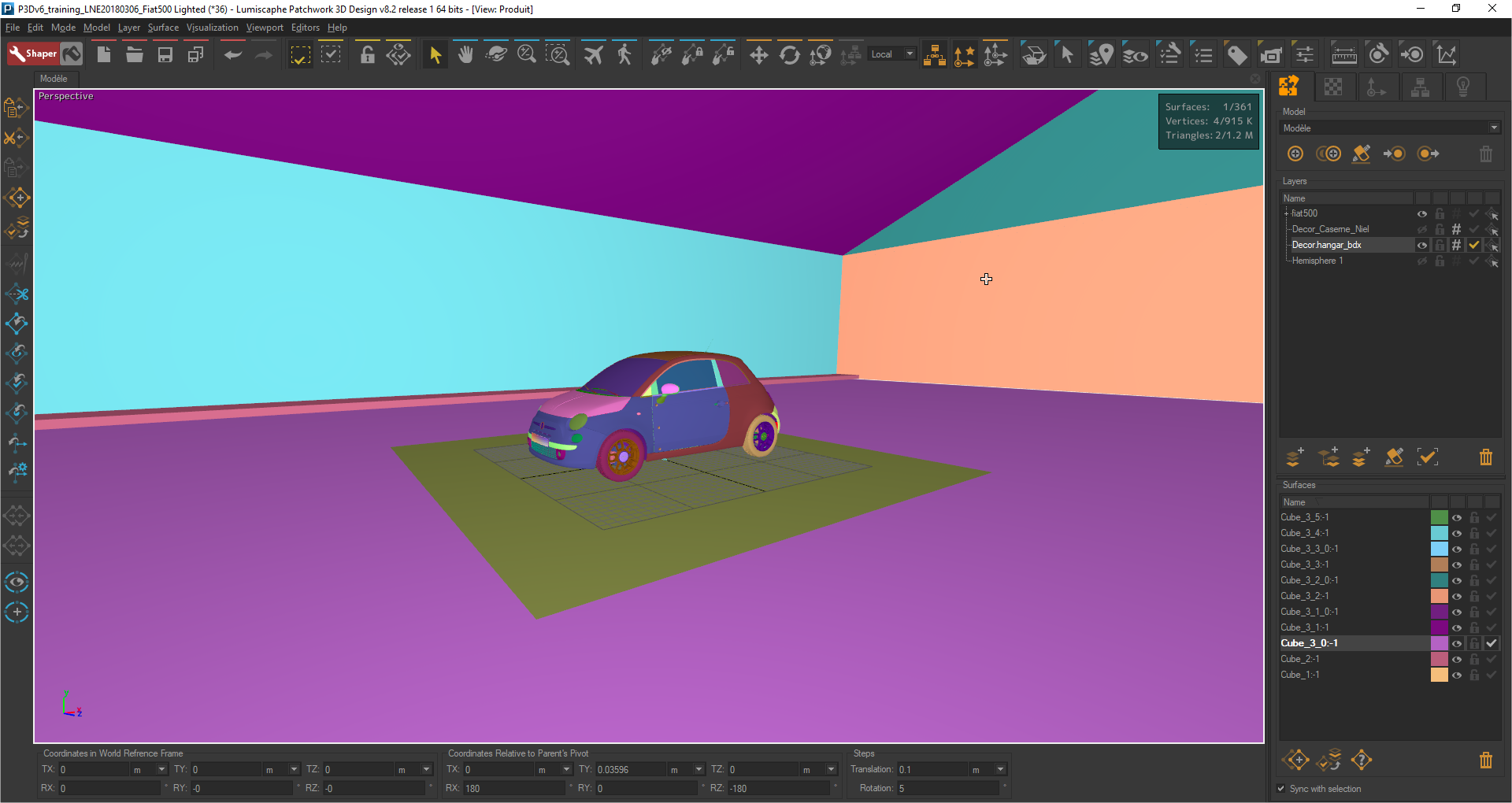The width and height of the screenshot is (1512, 803).
Task: Click the Undo arrow icon
Action: click(x=232, y=54)
